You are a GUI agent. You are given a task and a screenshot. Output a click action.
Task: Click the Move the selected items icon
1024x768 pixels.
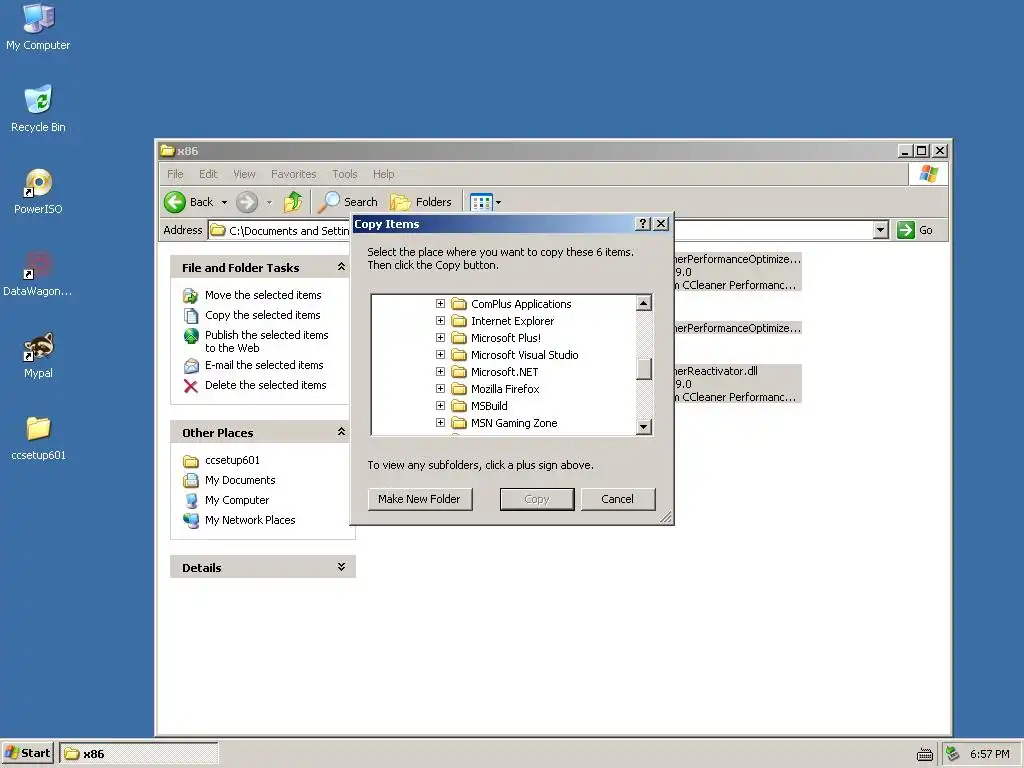coord(191,295)
